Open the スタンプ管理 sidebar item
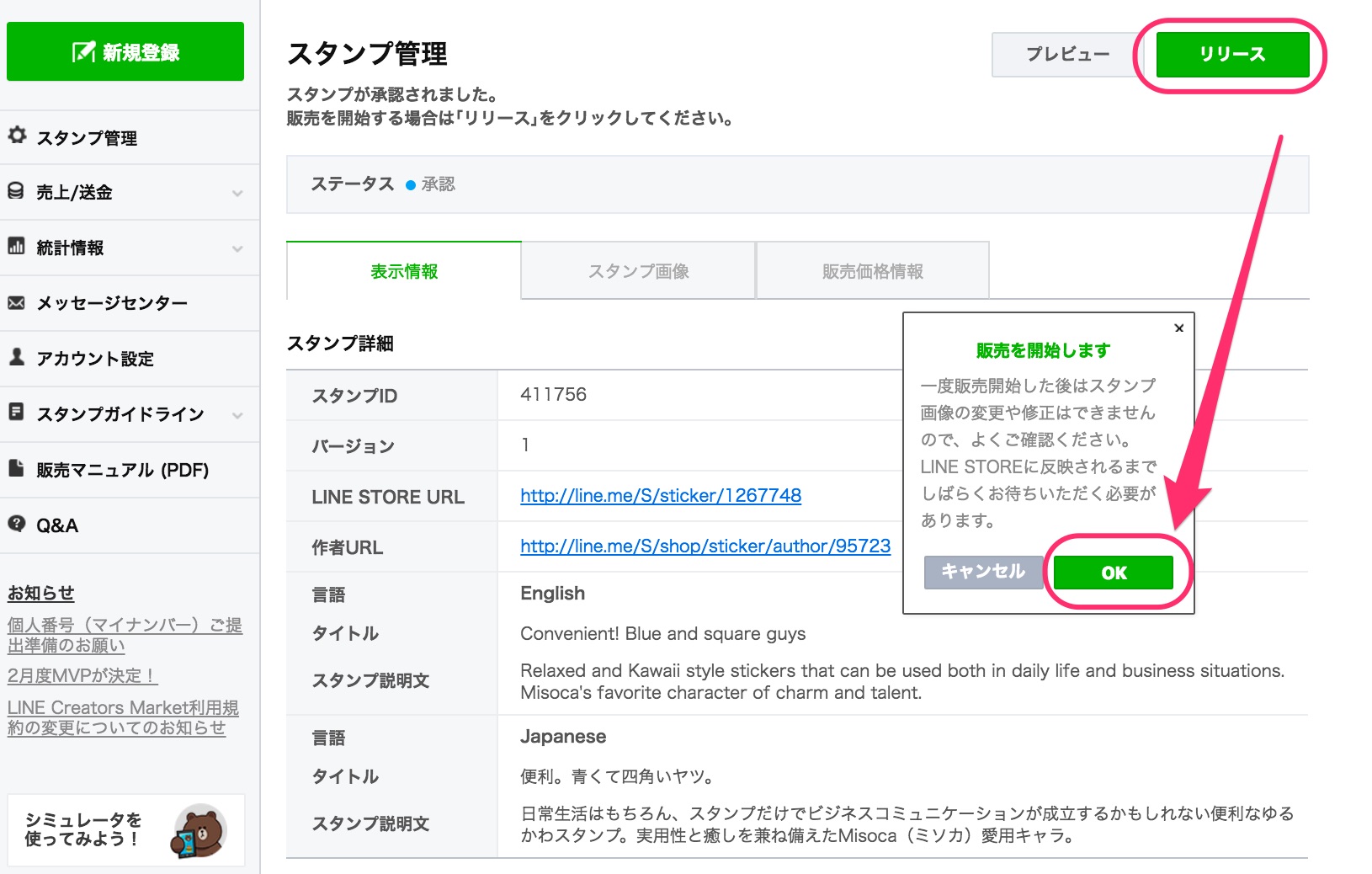This screenshot has width=1372, height=874. [130, 137]
